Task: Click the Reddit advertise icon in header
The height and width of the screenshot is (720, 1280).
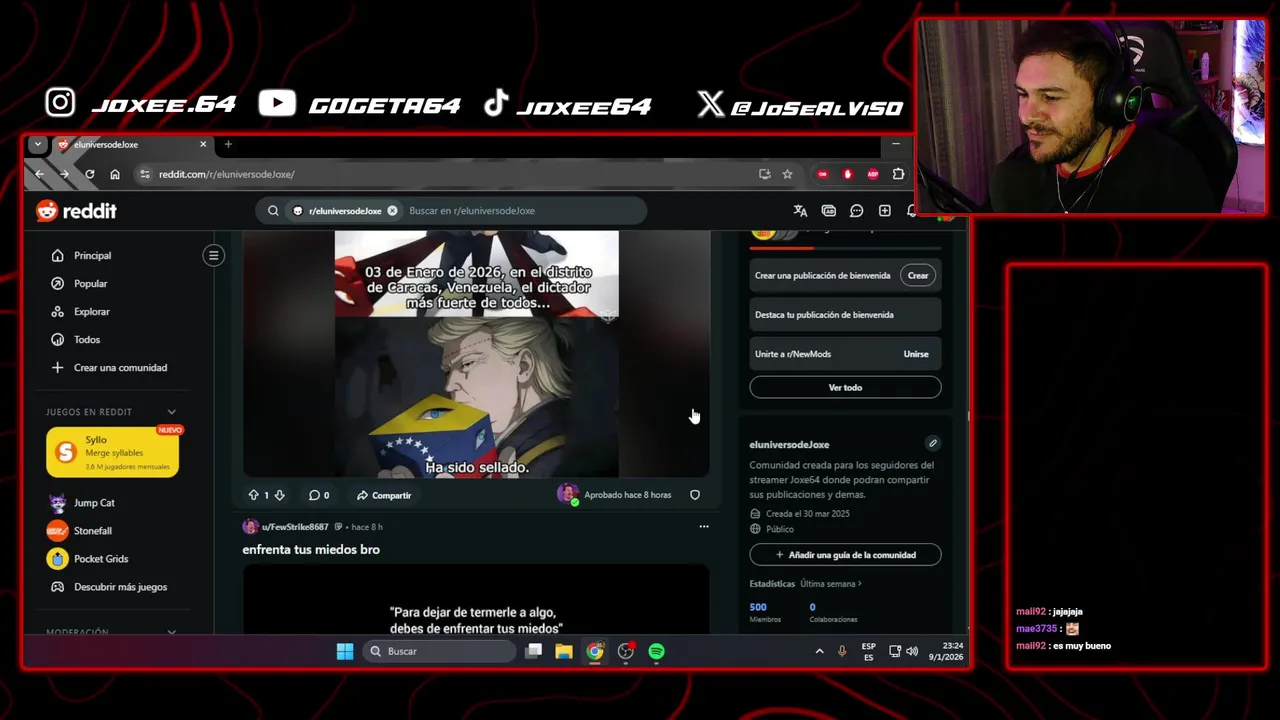Action: 828,211
